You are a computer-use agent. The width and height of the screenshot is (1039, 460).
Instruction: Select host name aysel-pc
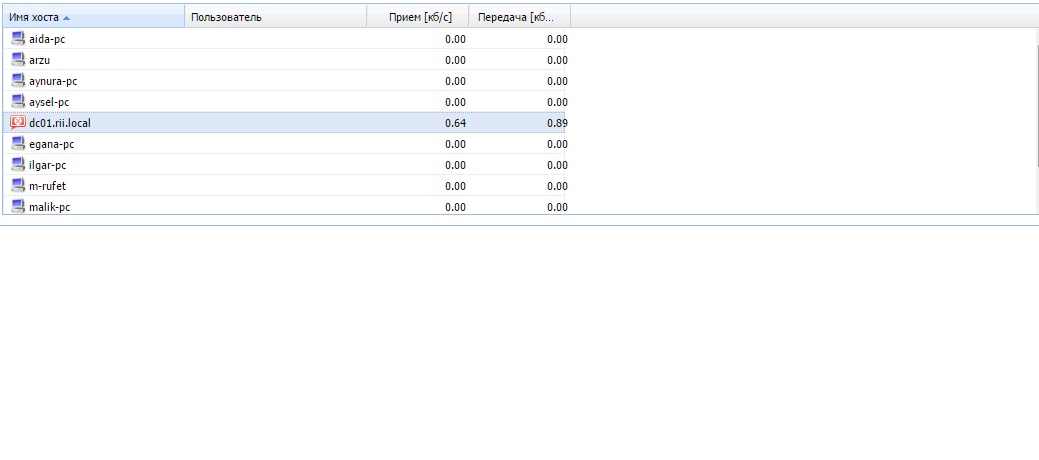(49, 102)
